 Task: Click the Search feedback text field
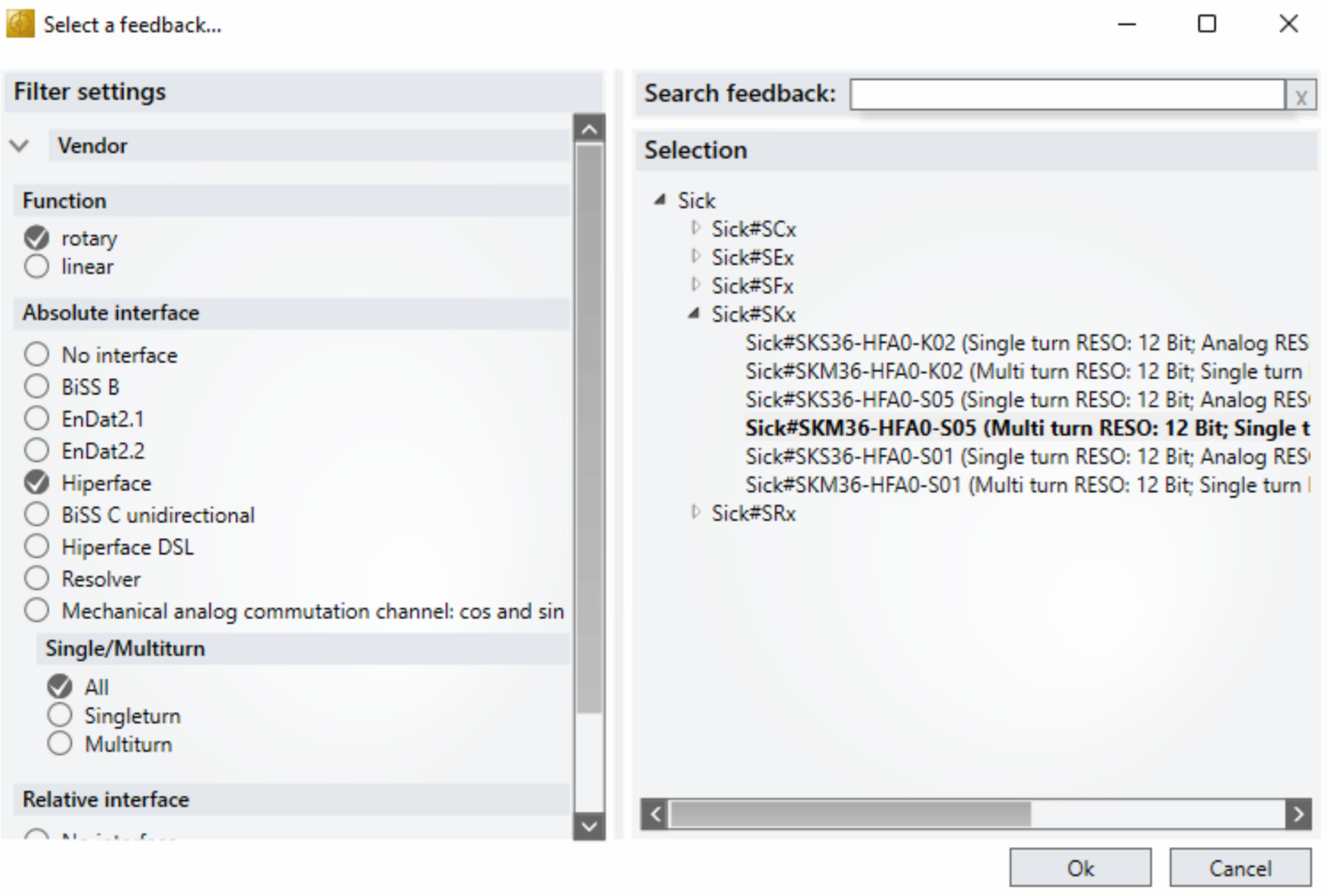click(1067, 95)
